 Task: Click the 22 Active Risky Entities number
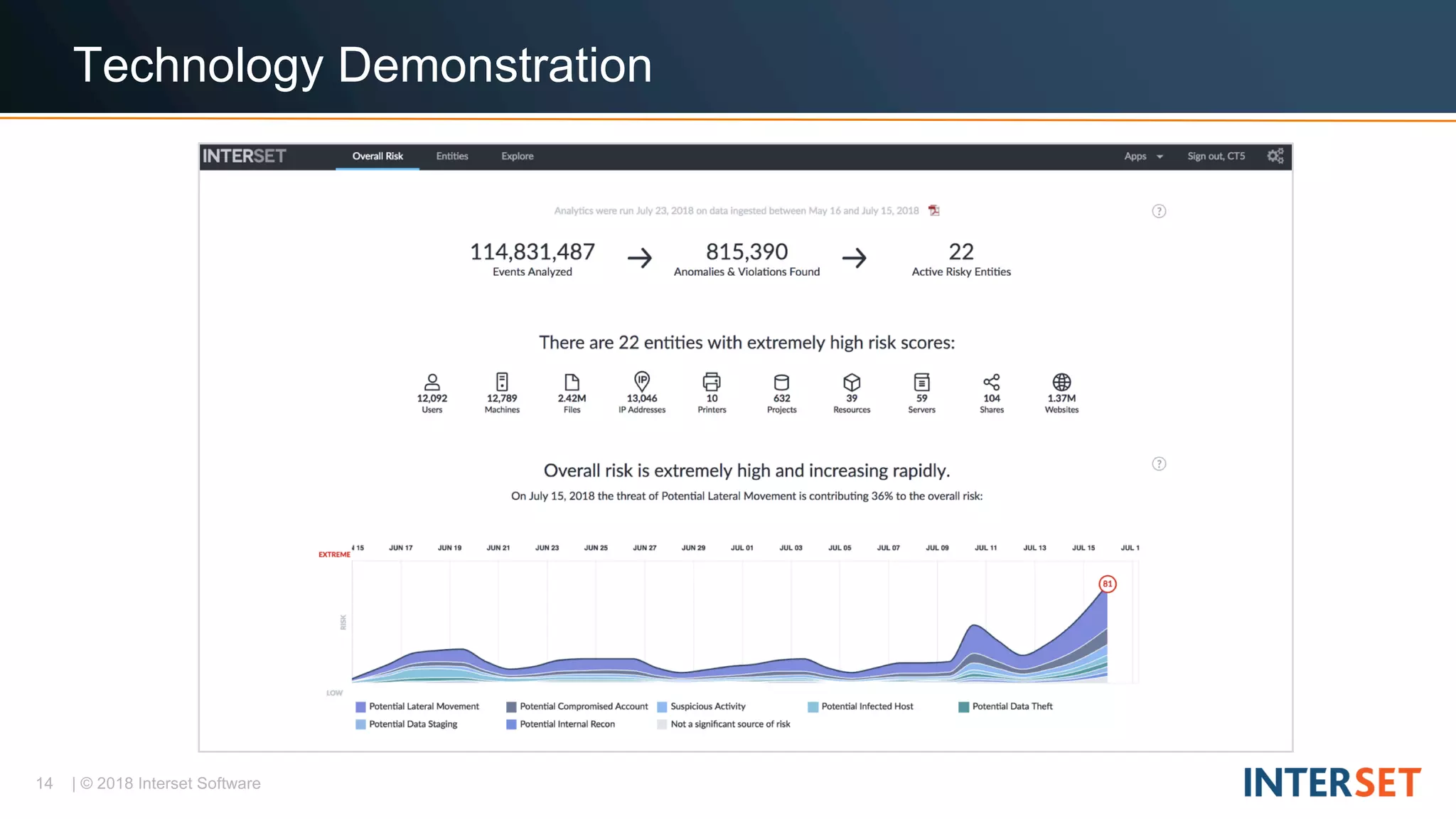961,252
